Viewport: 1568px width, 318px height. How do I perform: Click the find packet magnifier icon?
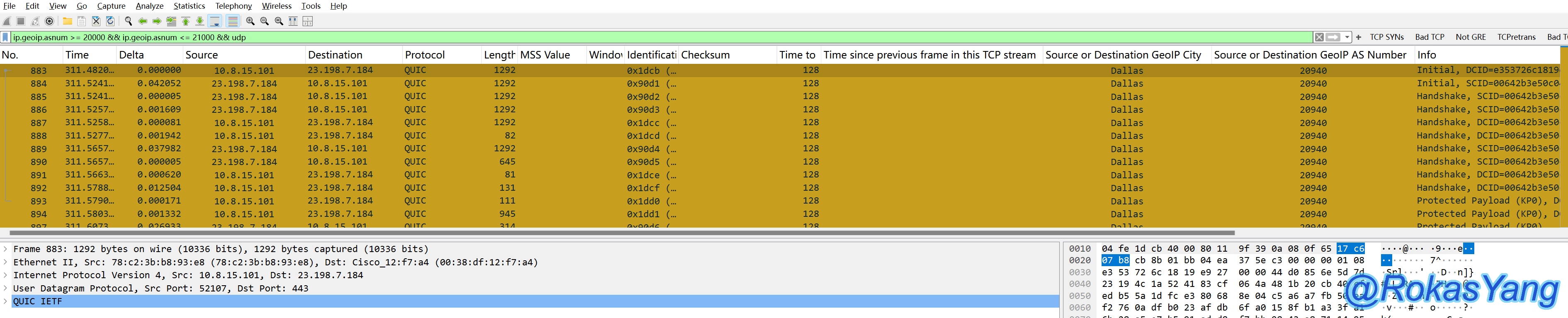[x=129, y=21]
